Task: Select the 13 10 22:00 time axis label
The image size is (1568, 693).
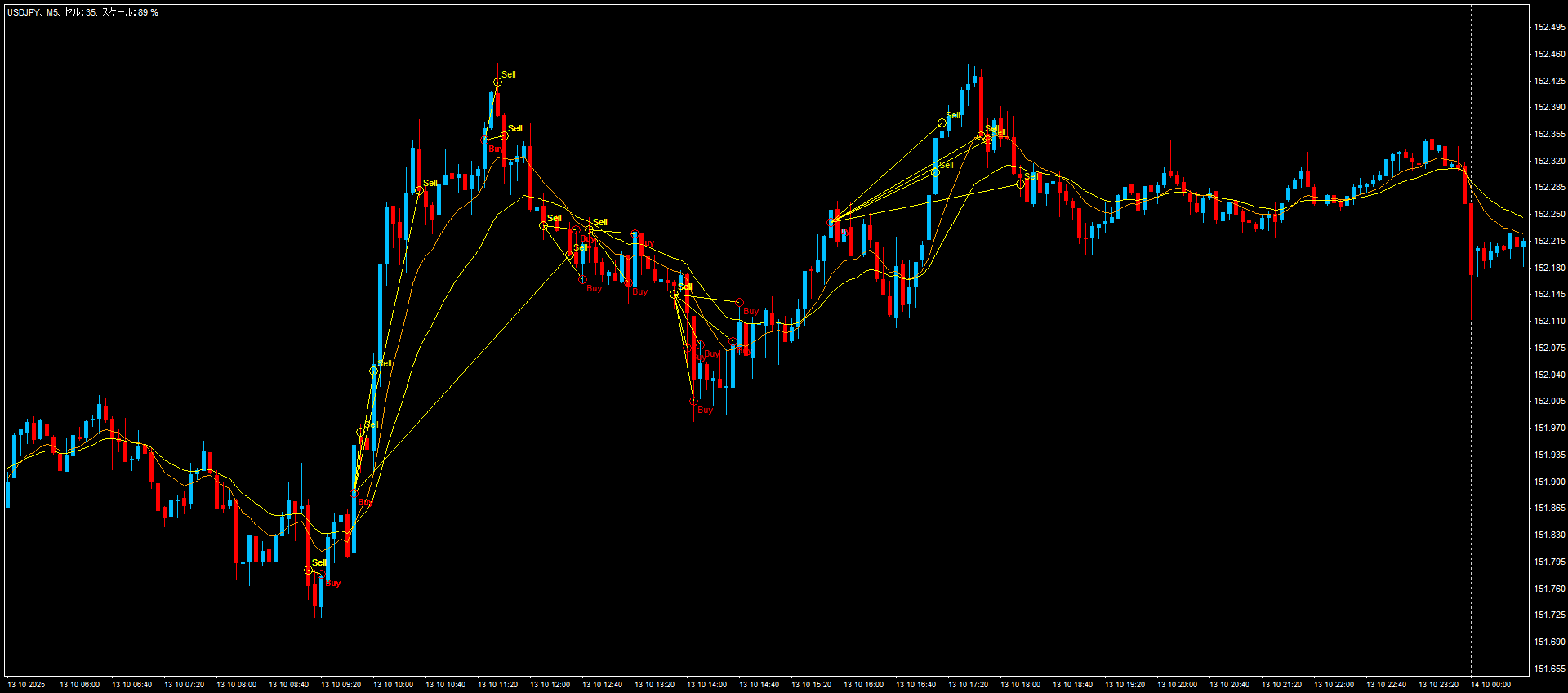Action: 1334,685
